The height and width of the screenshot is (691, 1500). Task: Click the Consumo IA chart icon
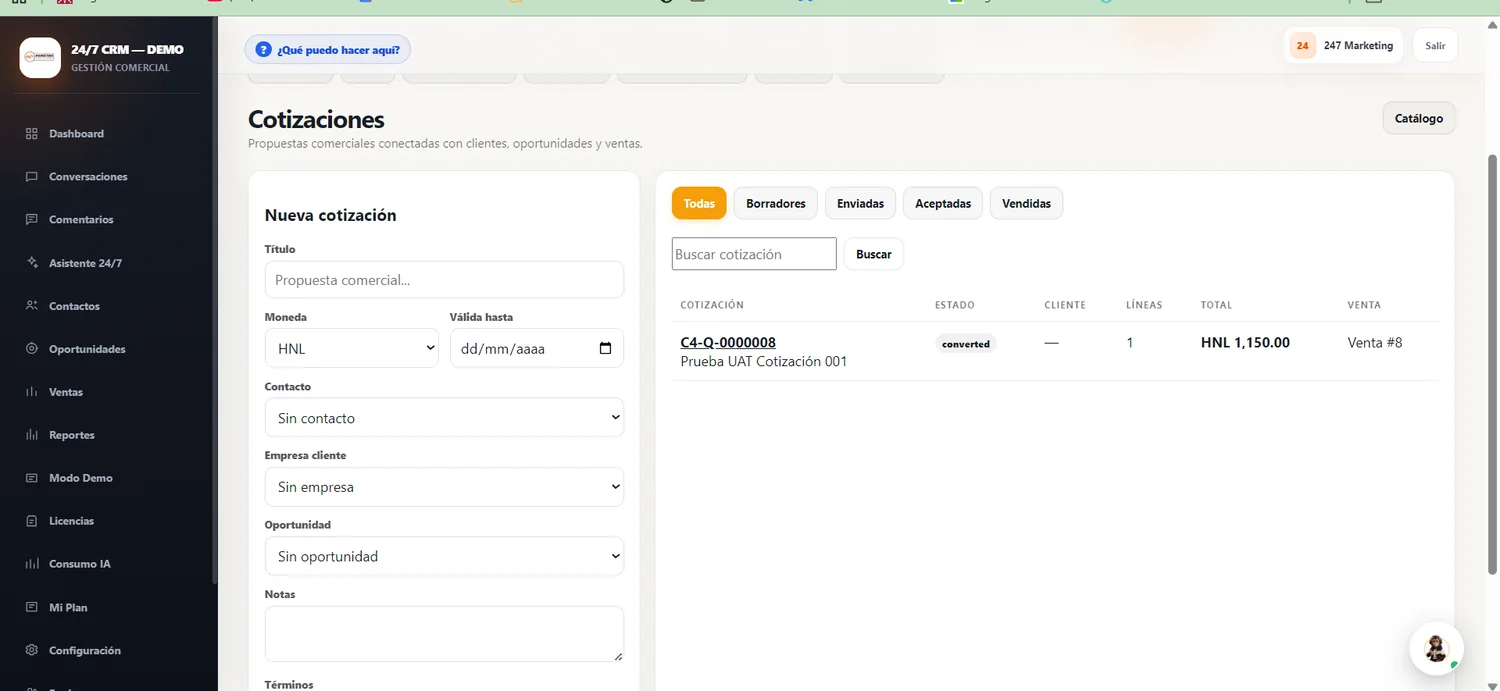click(x=31, y=564)
